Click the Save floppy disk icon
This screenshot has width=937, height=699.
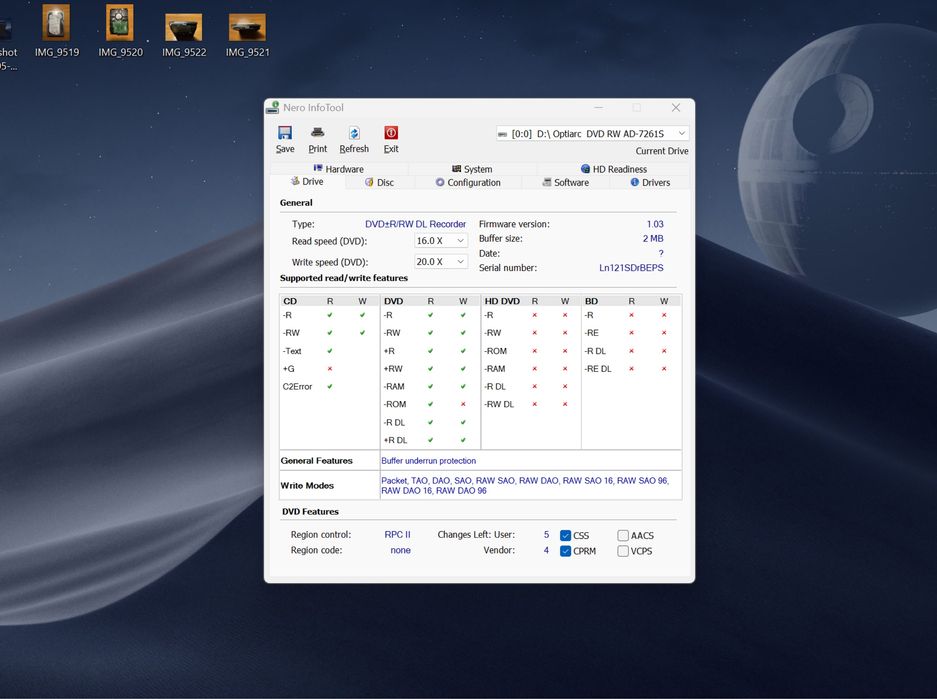285,133
